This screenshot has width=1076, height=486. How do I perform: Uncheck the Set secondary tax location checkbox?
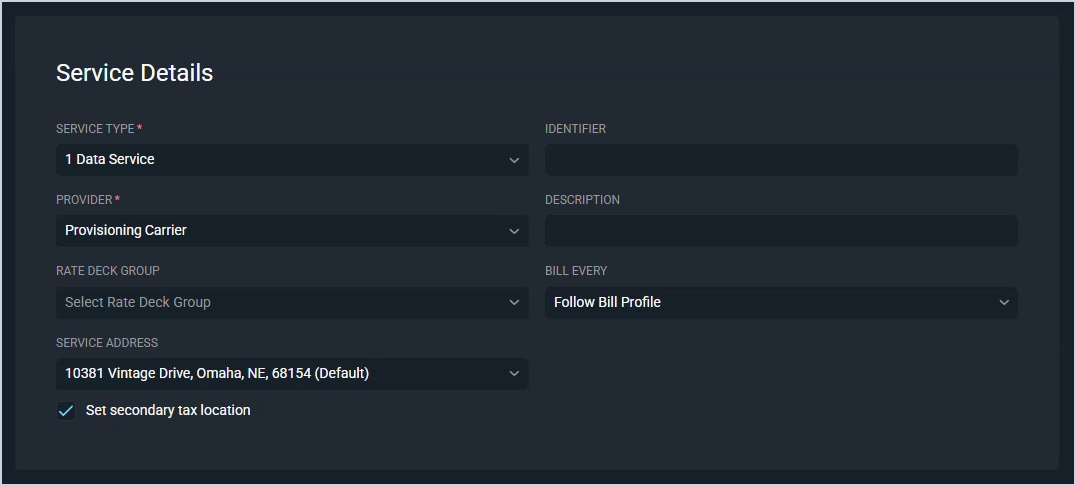coord(66,410)
